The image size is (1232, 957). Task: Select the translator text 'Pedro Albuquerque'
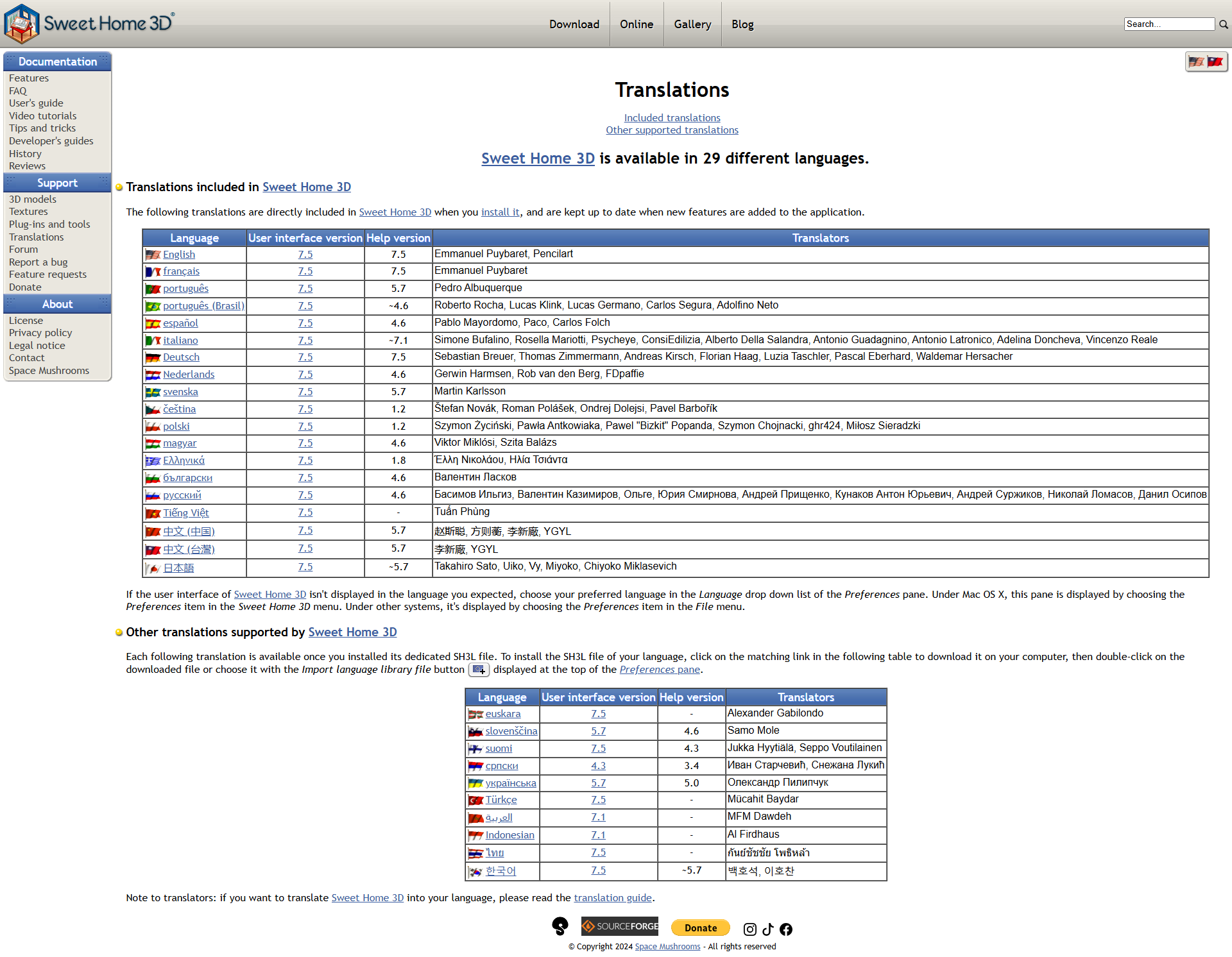[478, 288]
